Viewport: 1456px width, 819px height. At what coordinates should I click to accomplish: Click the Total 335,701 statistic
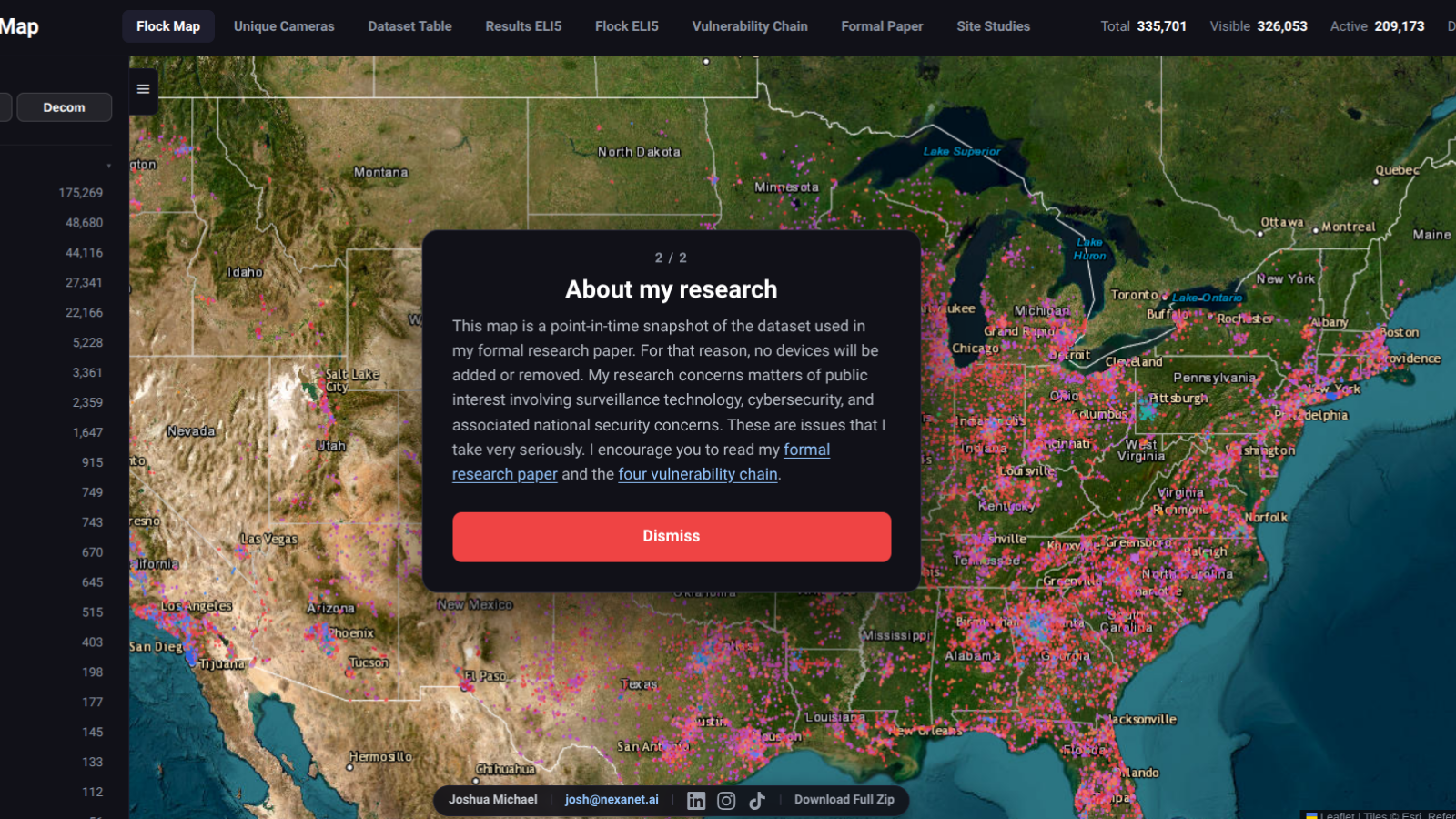point(1144,26)
